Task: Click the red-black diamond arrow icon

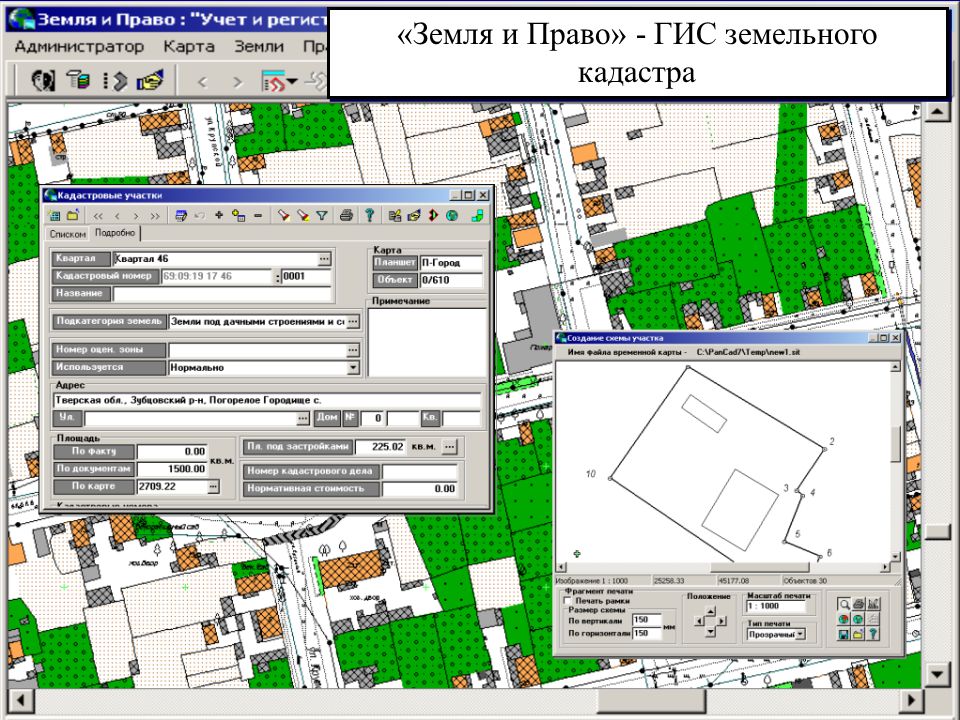Action: pyautogui.click(x=433, y=216)
